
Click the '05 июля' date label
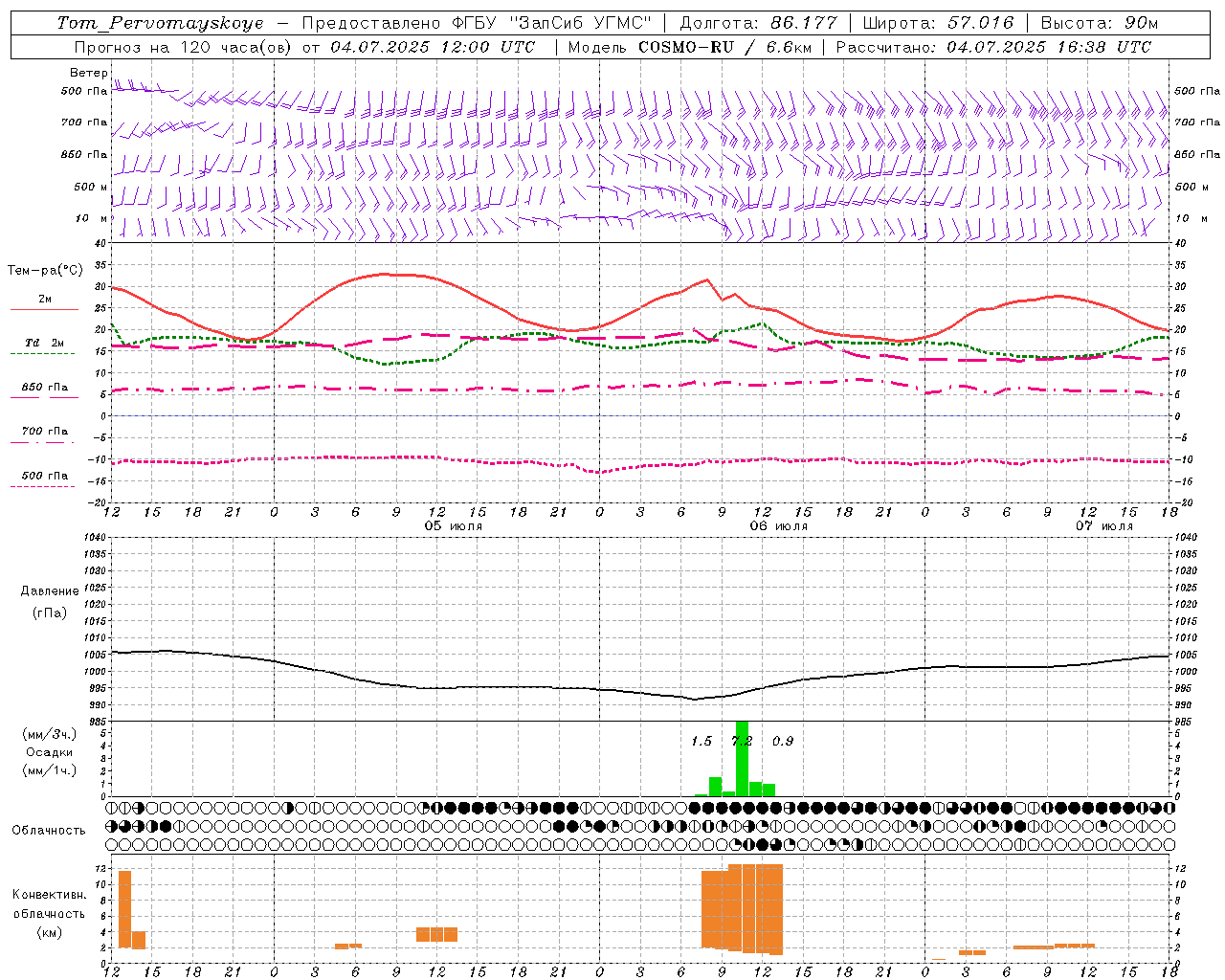tap(454, 526)
